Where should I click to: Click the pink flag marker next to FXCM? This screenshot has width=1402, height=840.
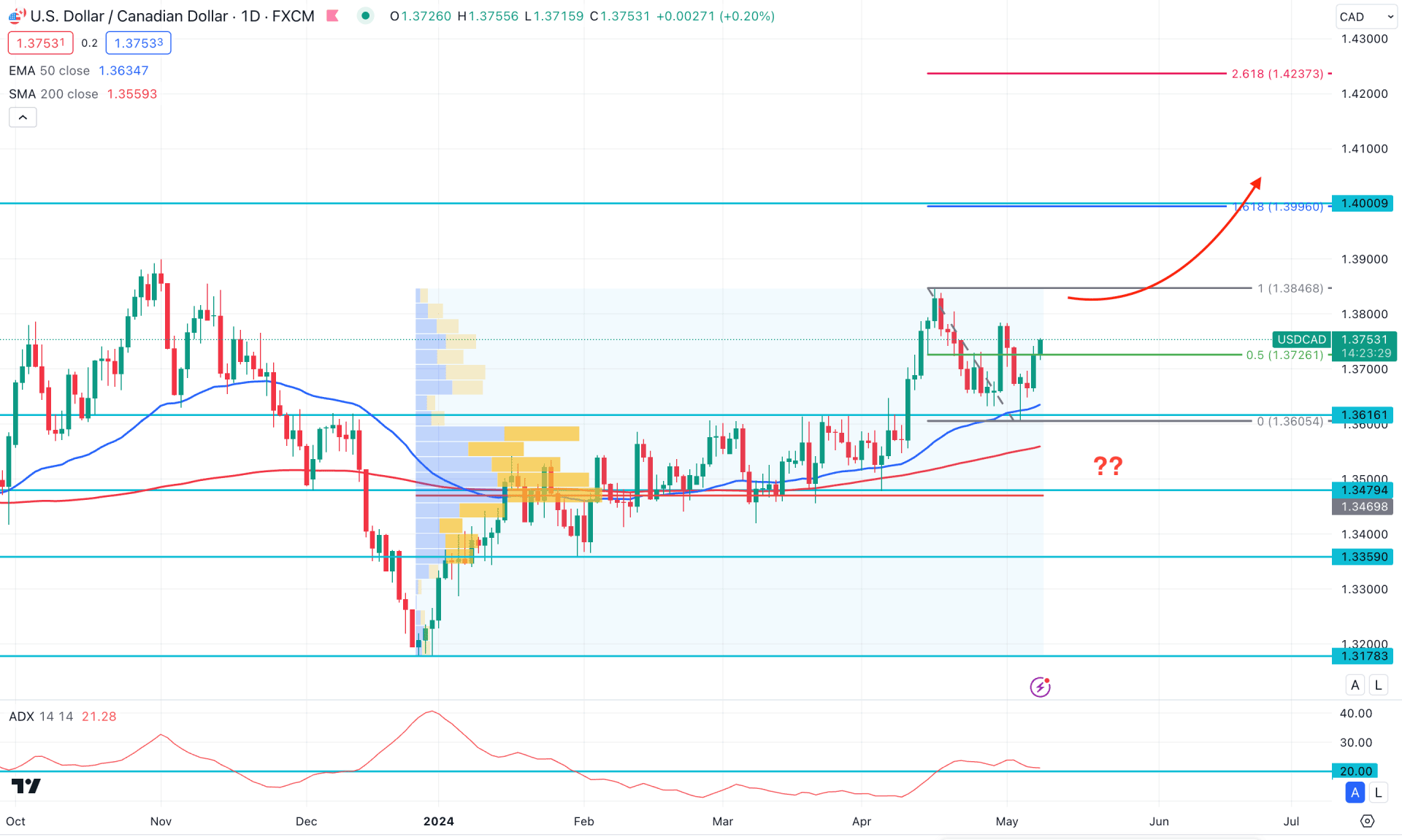point(333,15)
